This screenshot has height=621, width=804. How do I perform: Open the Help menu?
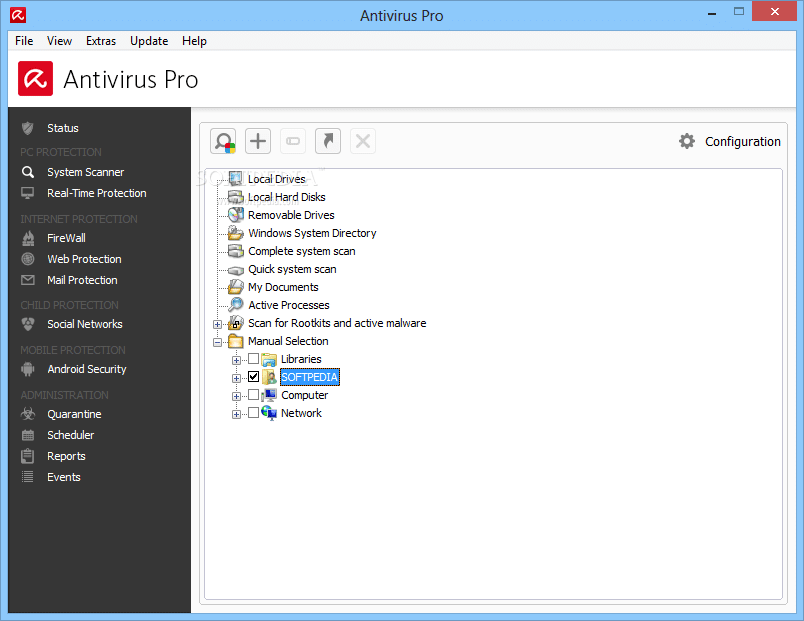pyautogui.click(x=194, y=41)
